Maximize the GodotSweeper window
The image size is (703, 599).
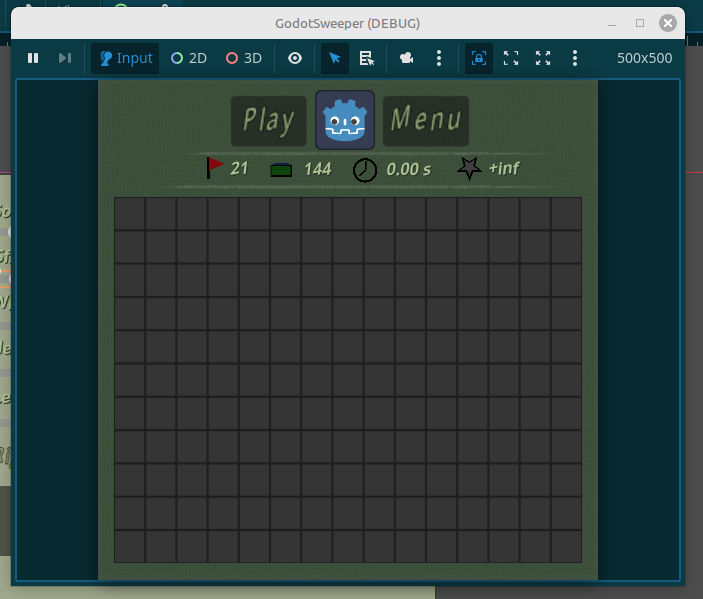640,23
